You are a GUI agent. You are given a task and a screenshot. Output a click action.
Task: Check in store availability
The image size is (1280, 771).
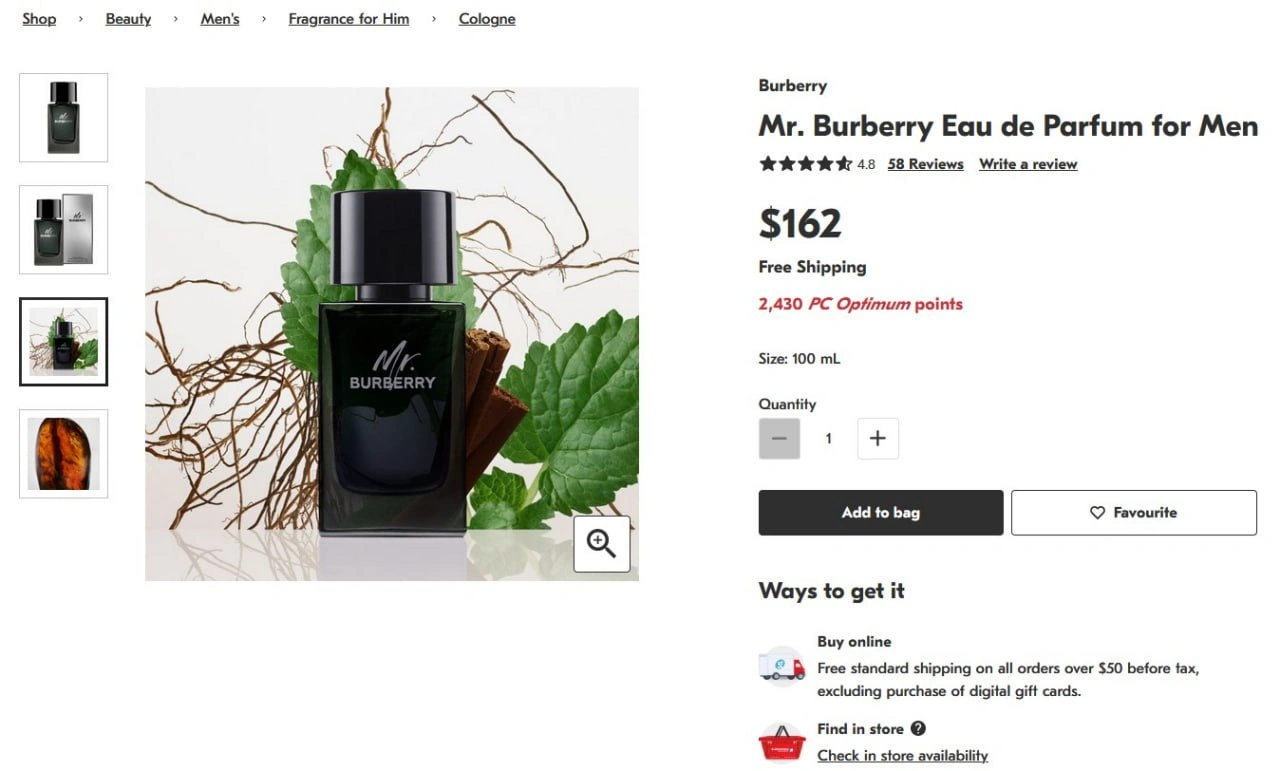coord(902,755)
